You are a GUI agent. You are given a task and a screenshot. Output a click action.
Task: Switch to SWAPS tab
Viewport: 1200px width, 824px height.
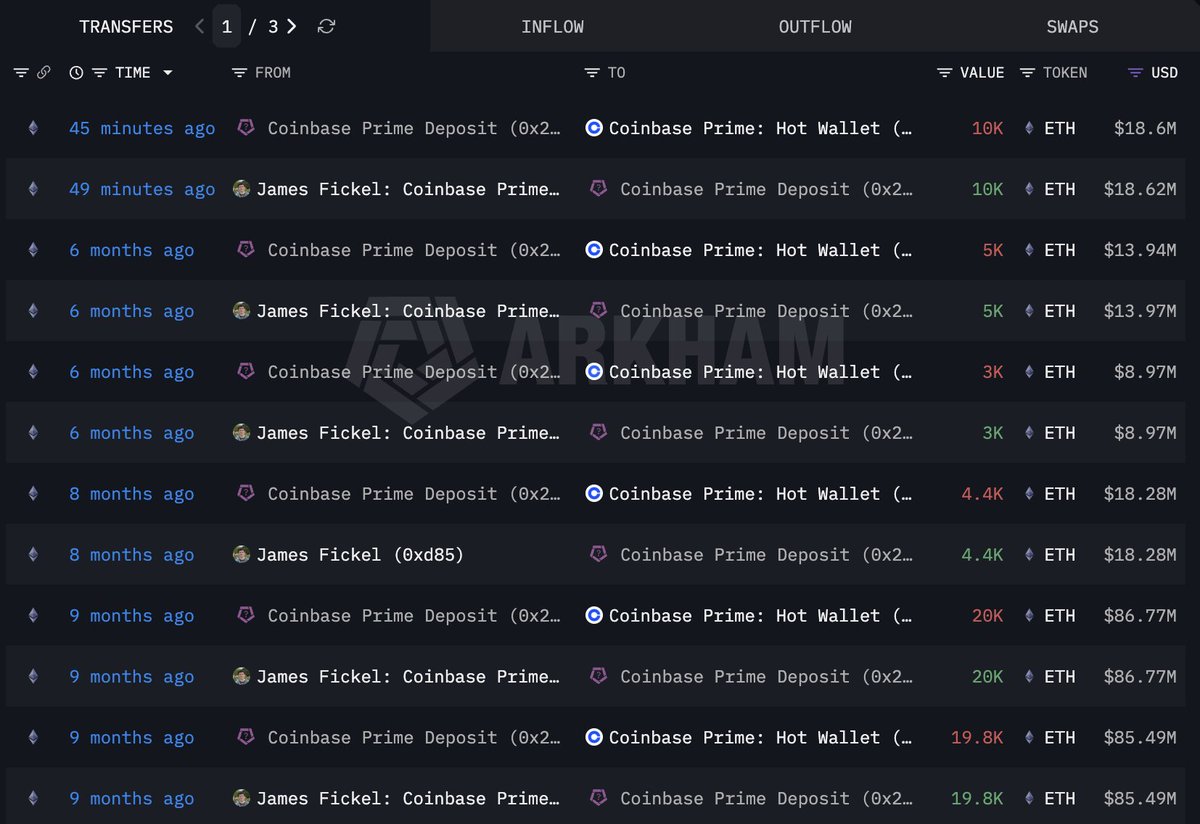click(x=1072, y=27)
